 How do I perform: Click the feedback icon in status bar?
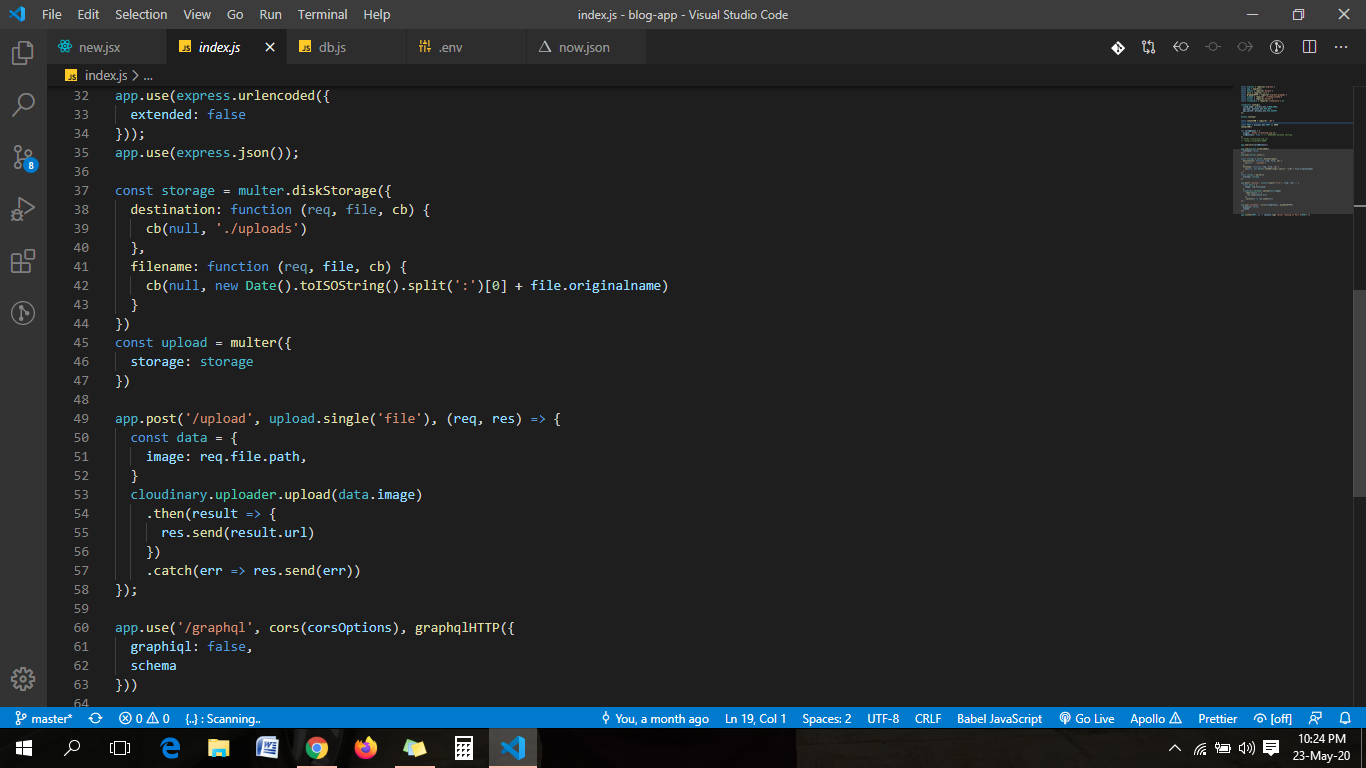1316,718
